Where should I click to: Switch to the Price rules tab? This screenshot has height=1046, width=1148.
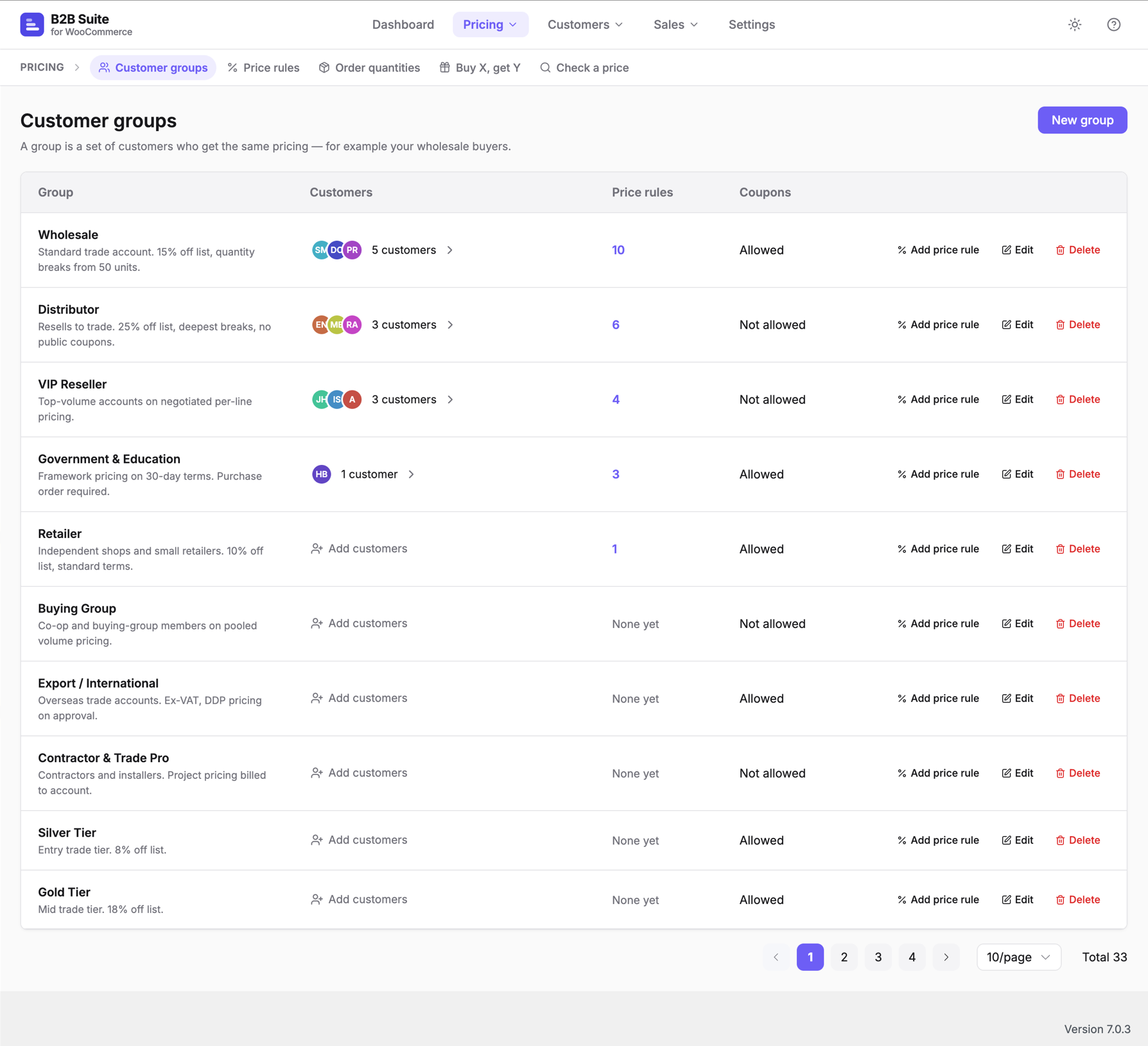click(x=263, y=67)
